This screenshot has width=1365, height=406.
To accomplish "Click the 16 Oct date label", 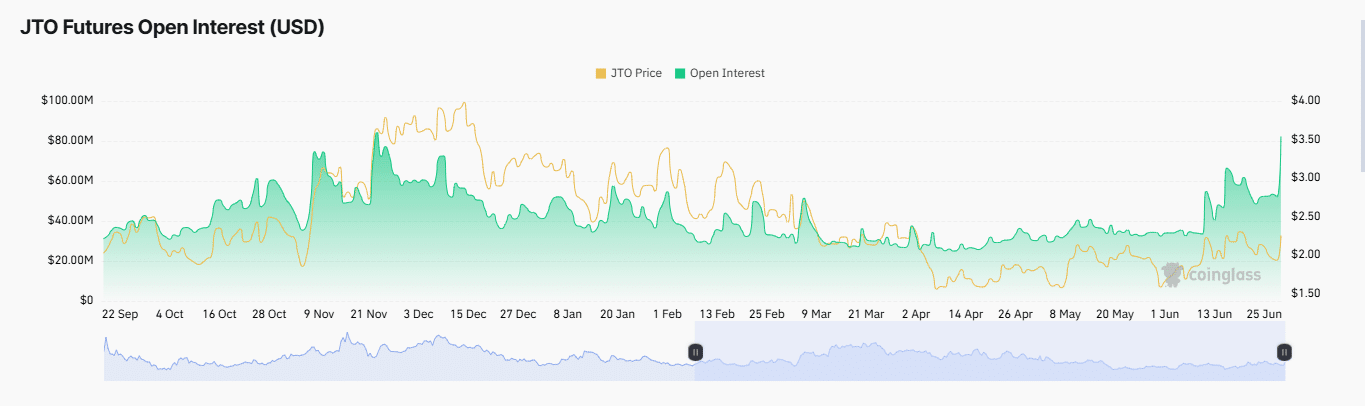I will 220,314.
